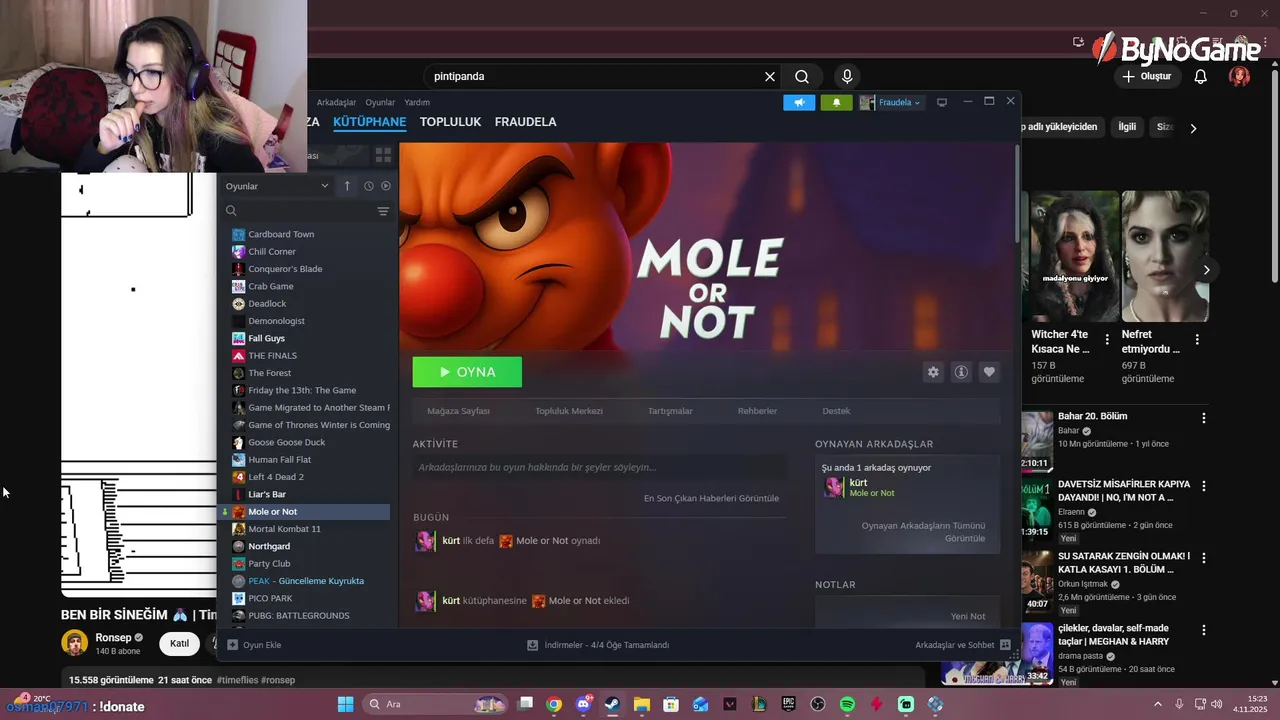Click YouTube voice search microphone
Image resolution: width=1280 pixels, height=720 pixels.
[847, 77]
